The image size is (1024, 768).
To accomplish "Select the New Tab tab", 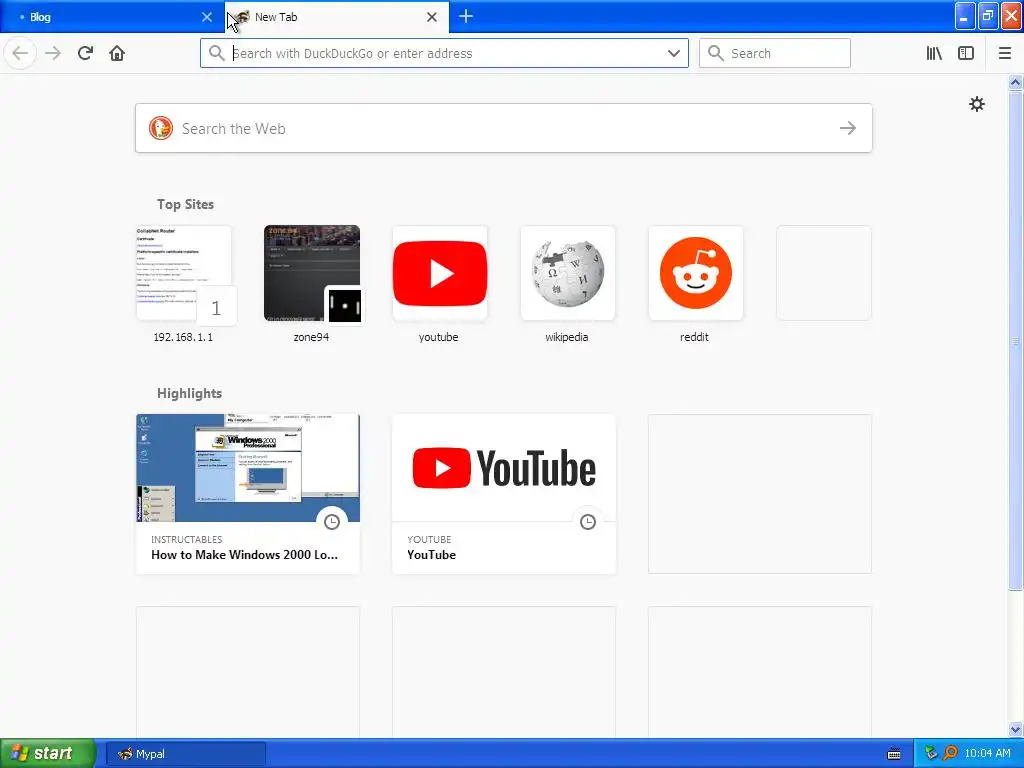I will [336, 17].
